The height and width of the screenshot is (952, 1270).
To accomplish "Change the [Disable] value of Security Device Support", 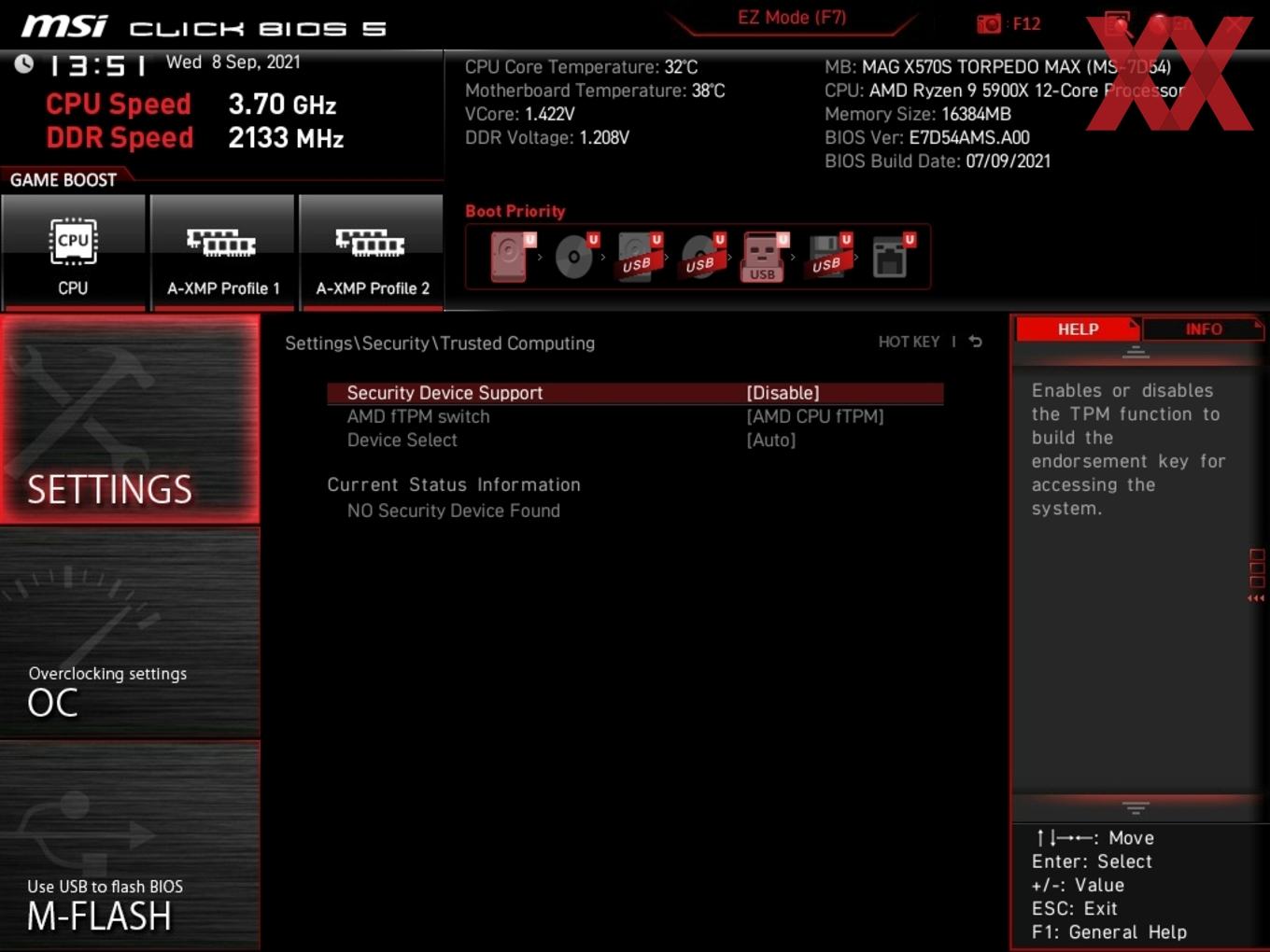I will 783,393.
